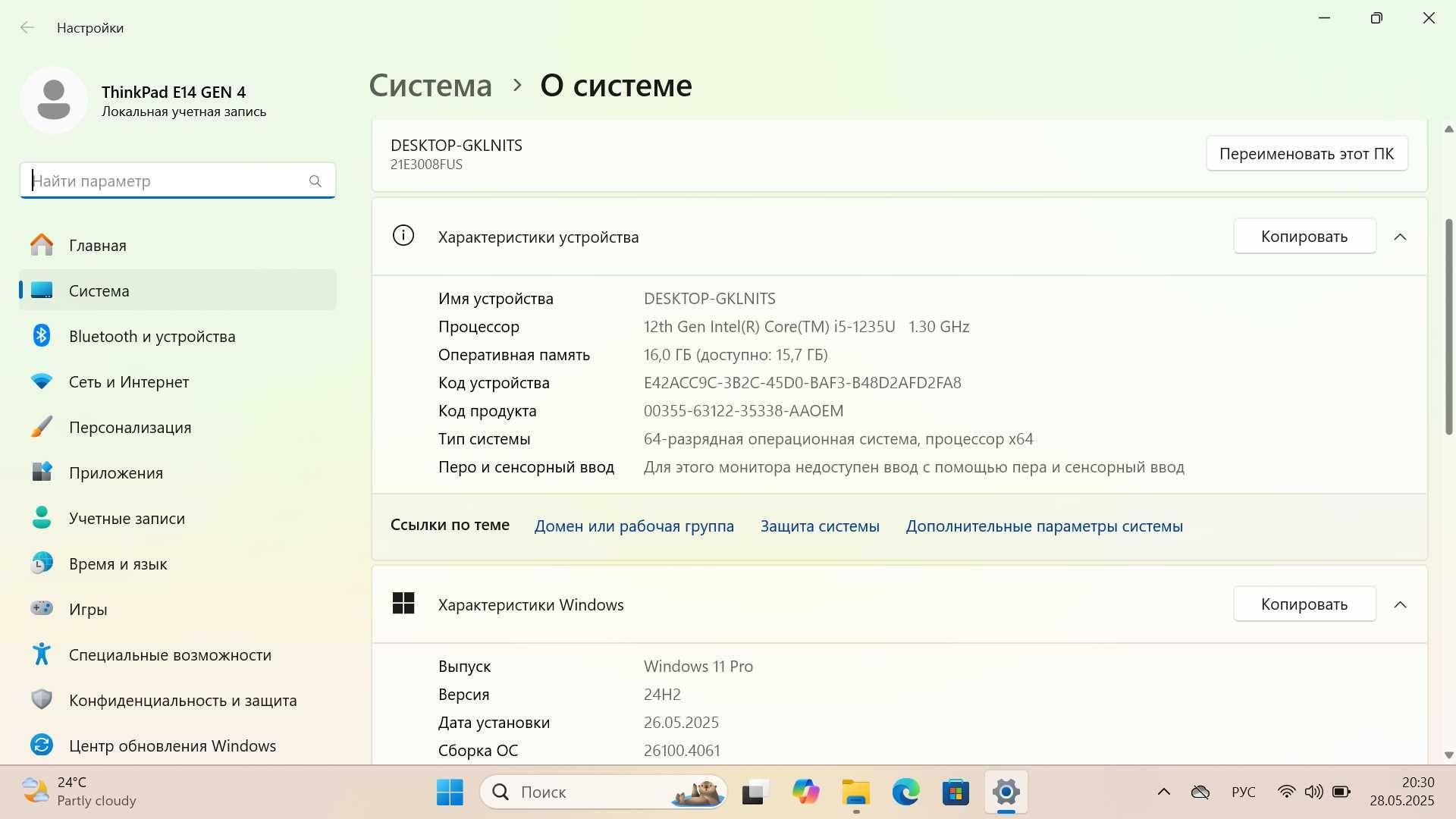This screenshot has width=1456, height=819.
Task: Click the Код устройства value E42ACC9C
Action: pyautogui.click(x=802, y=383)
